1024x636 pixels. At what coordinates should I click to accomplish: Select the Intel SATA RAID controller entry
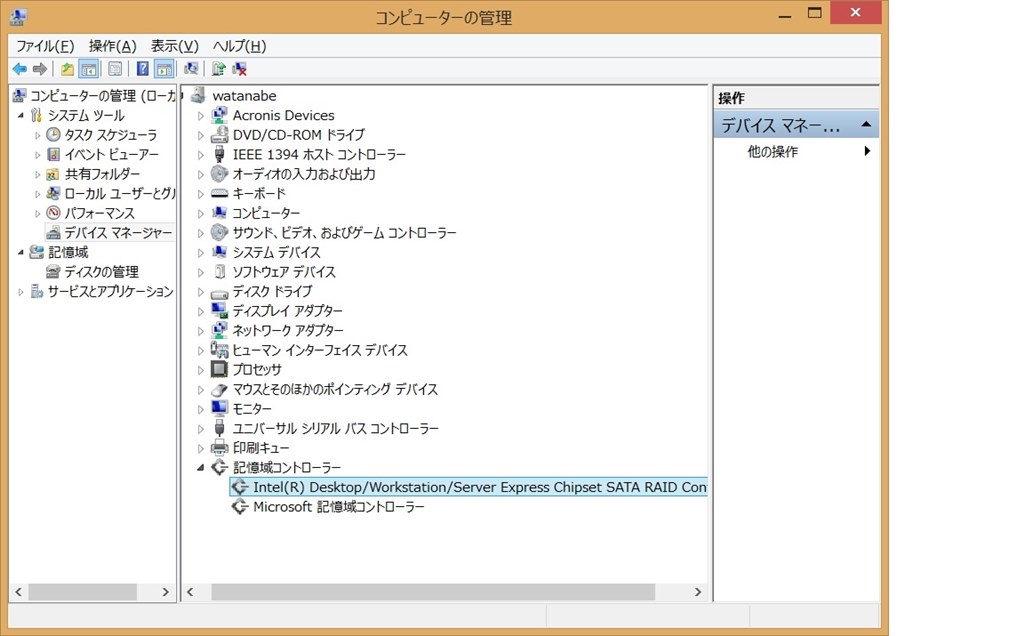(470, 486)
